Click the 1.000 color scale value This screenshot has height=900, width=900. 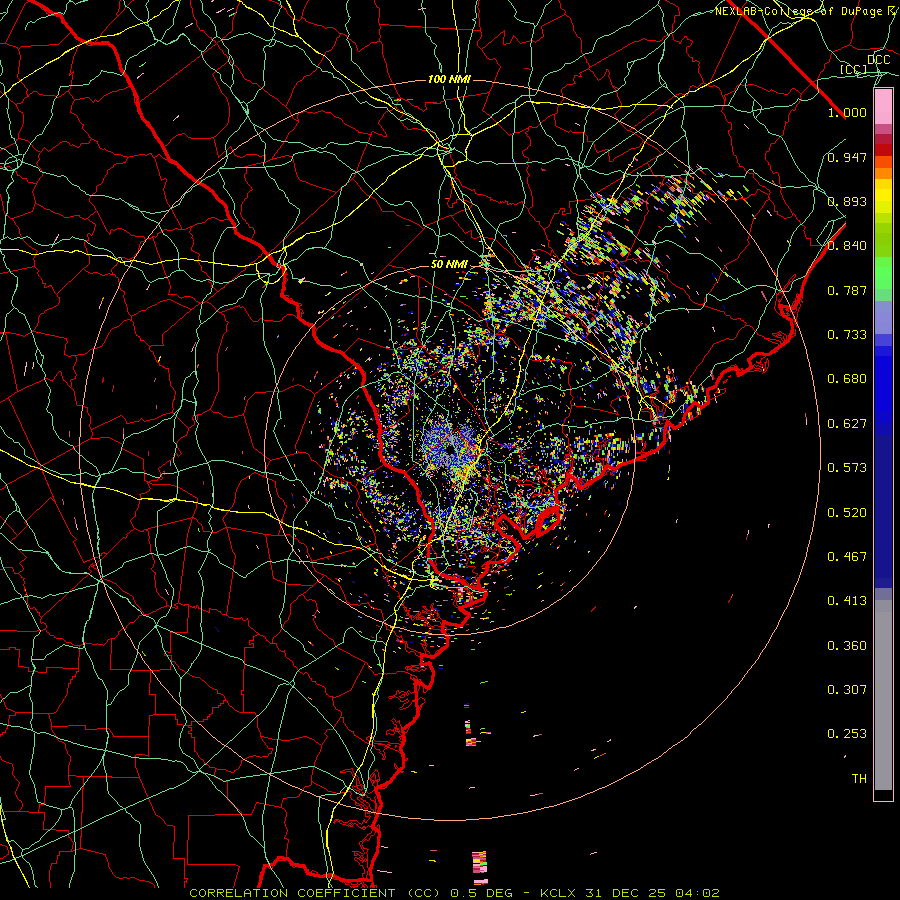pos(847,112)
